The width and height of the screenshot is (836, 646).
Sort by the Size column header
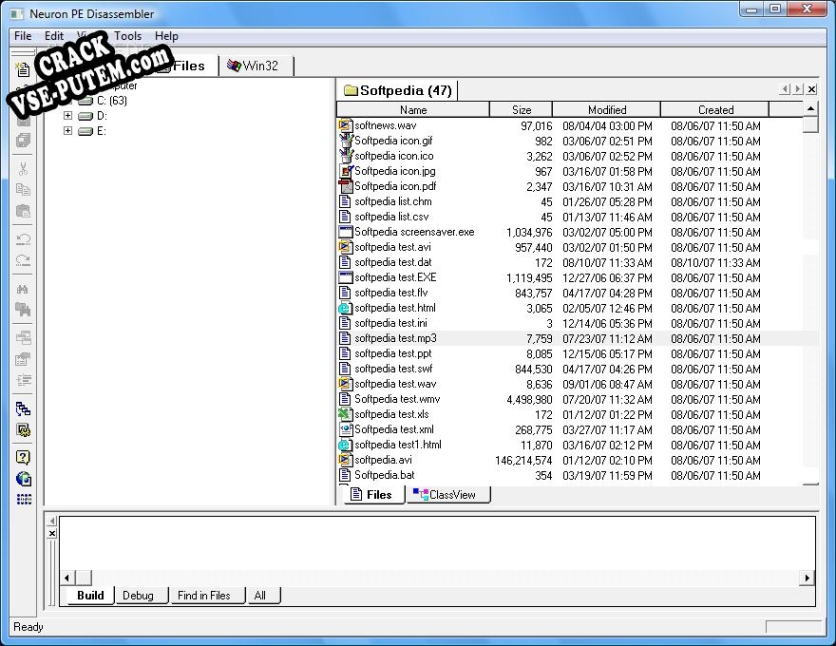pos(521,110)
